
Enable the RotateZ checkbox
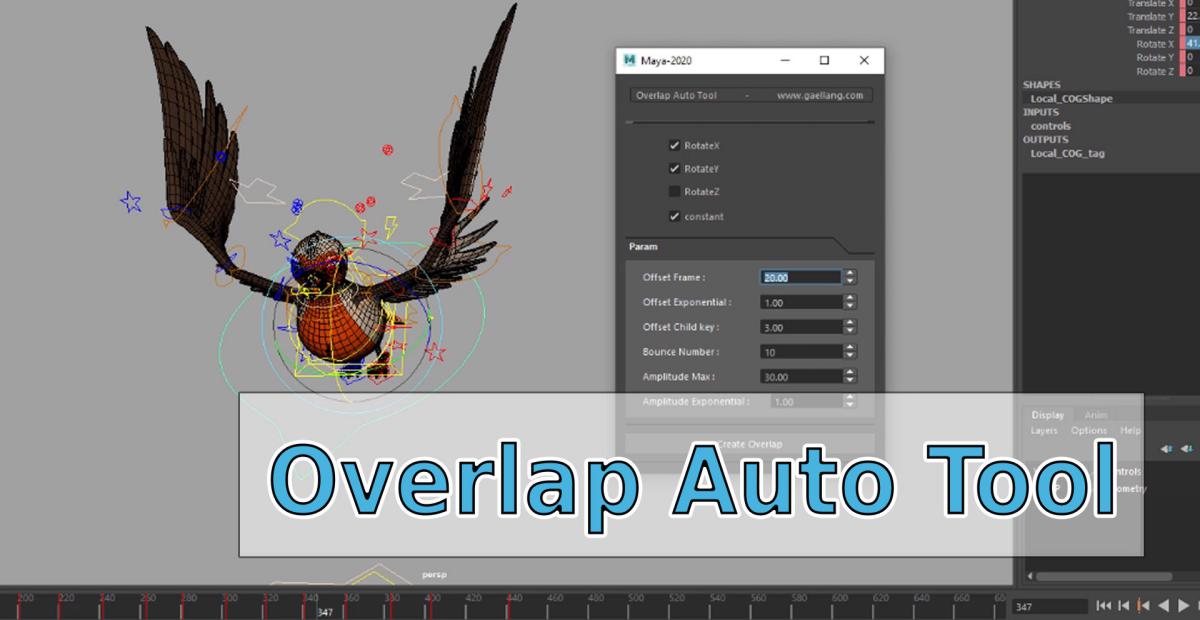point(675,192)
